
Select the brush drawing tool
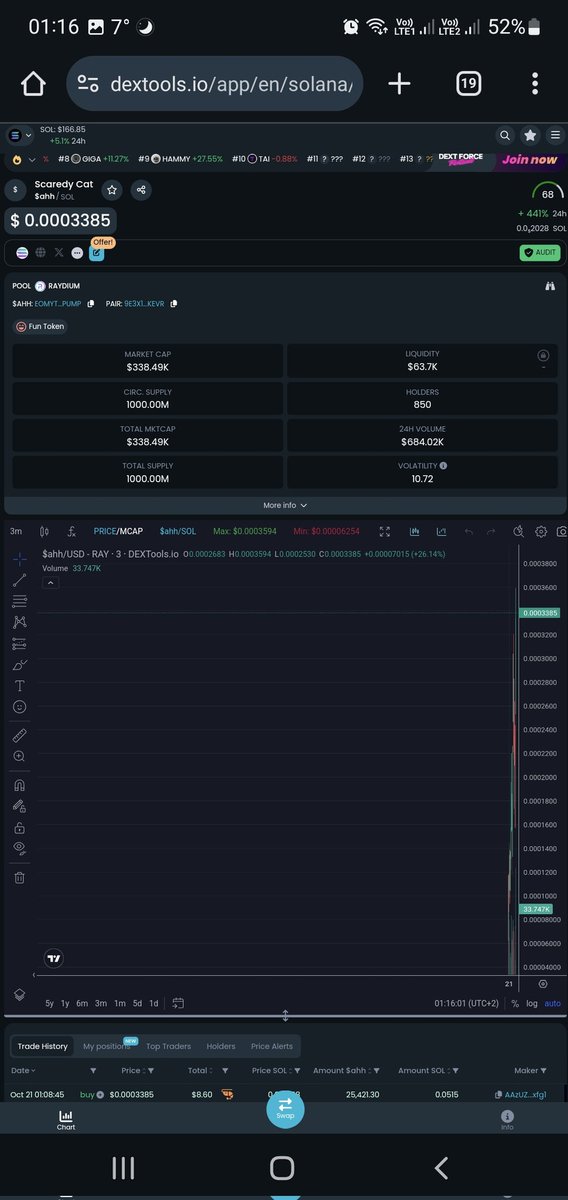19,665
